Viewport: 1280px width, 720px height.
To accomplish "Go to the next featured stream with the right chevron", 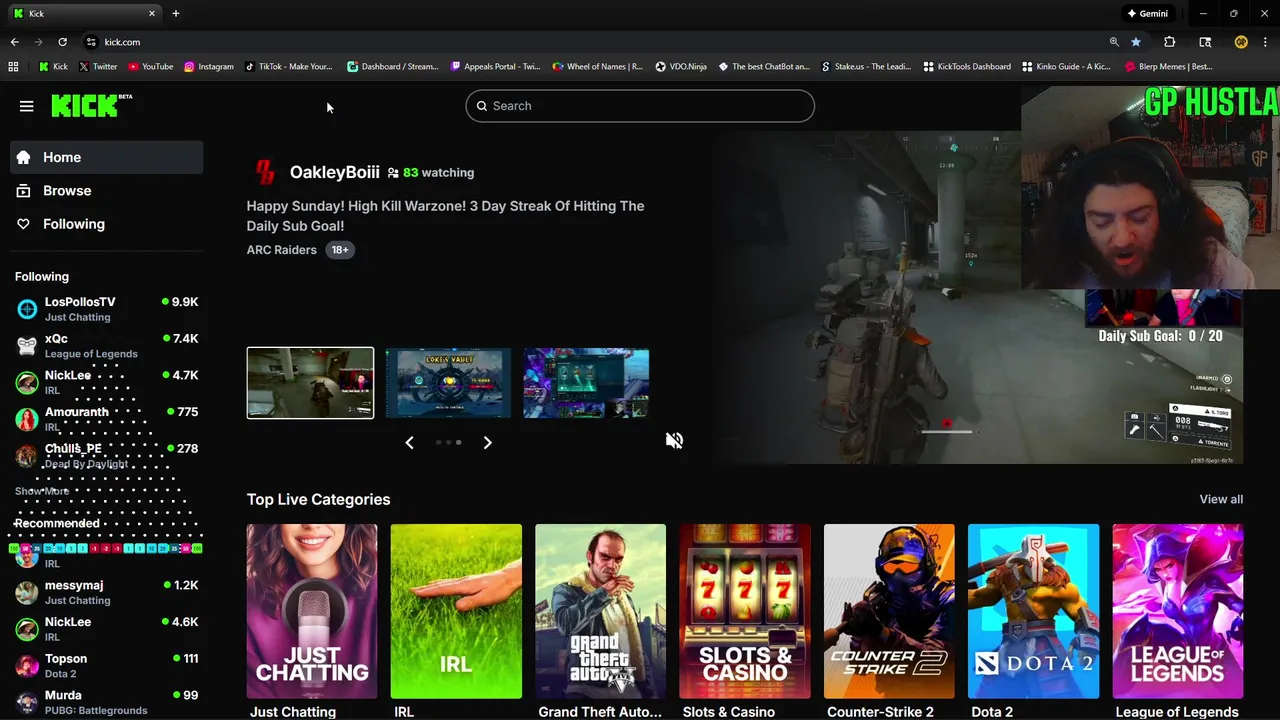I will coord(487,442).
